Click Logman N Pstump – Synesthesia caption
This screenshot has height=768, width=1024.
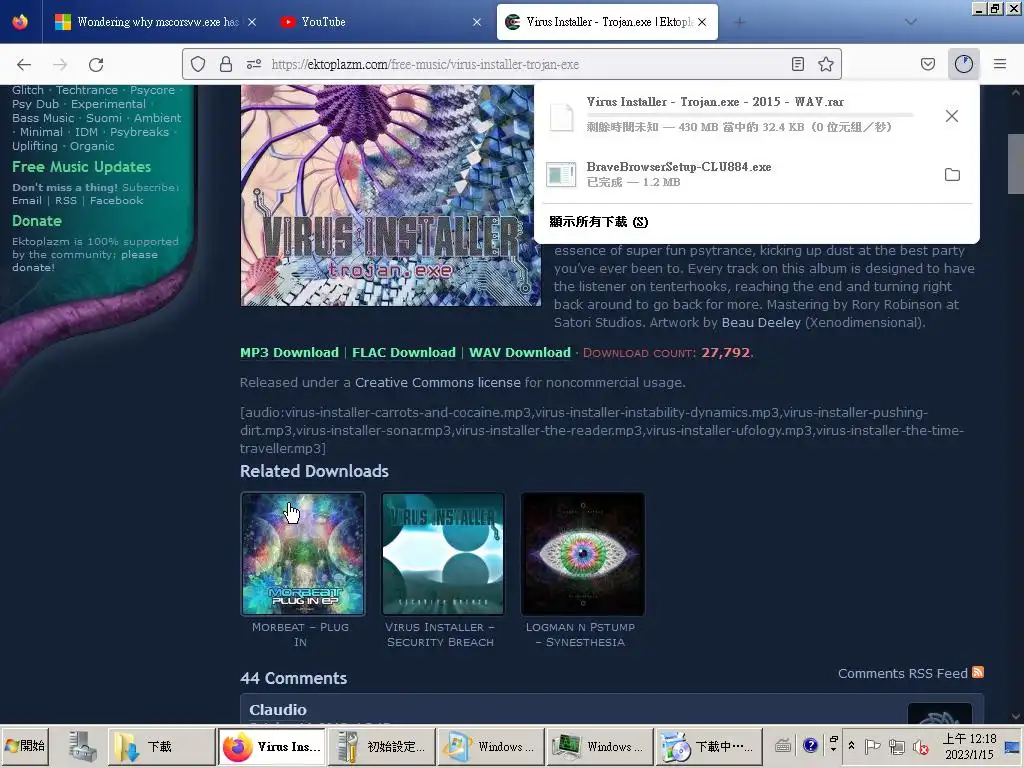[x=581, y=634]
